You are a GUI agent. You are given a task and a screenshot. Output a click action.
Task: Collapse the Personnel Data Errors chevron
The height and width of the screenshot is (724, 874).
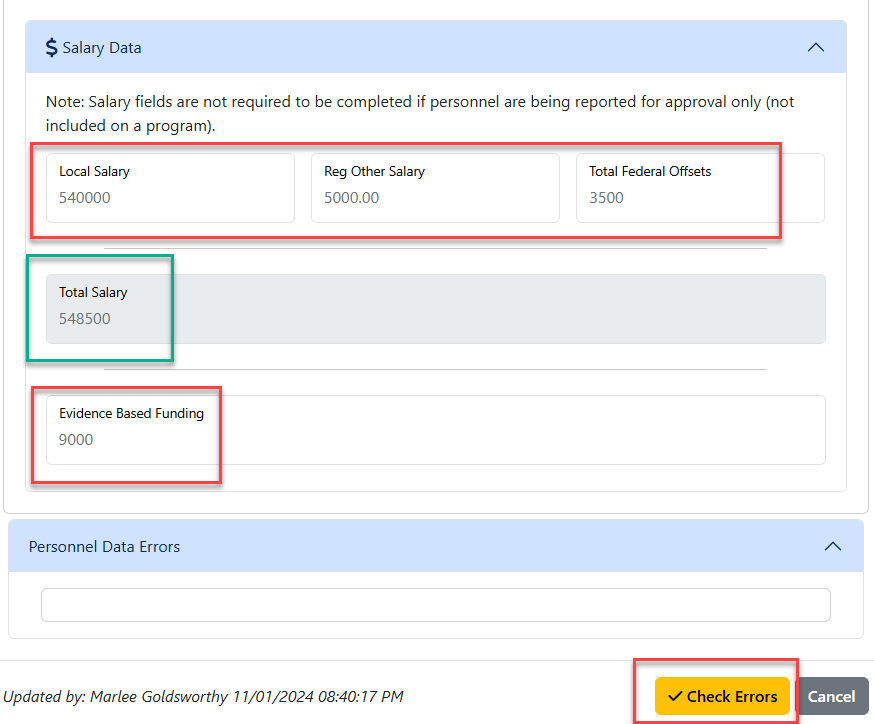pyautogui.click(x=832, y=546)
